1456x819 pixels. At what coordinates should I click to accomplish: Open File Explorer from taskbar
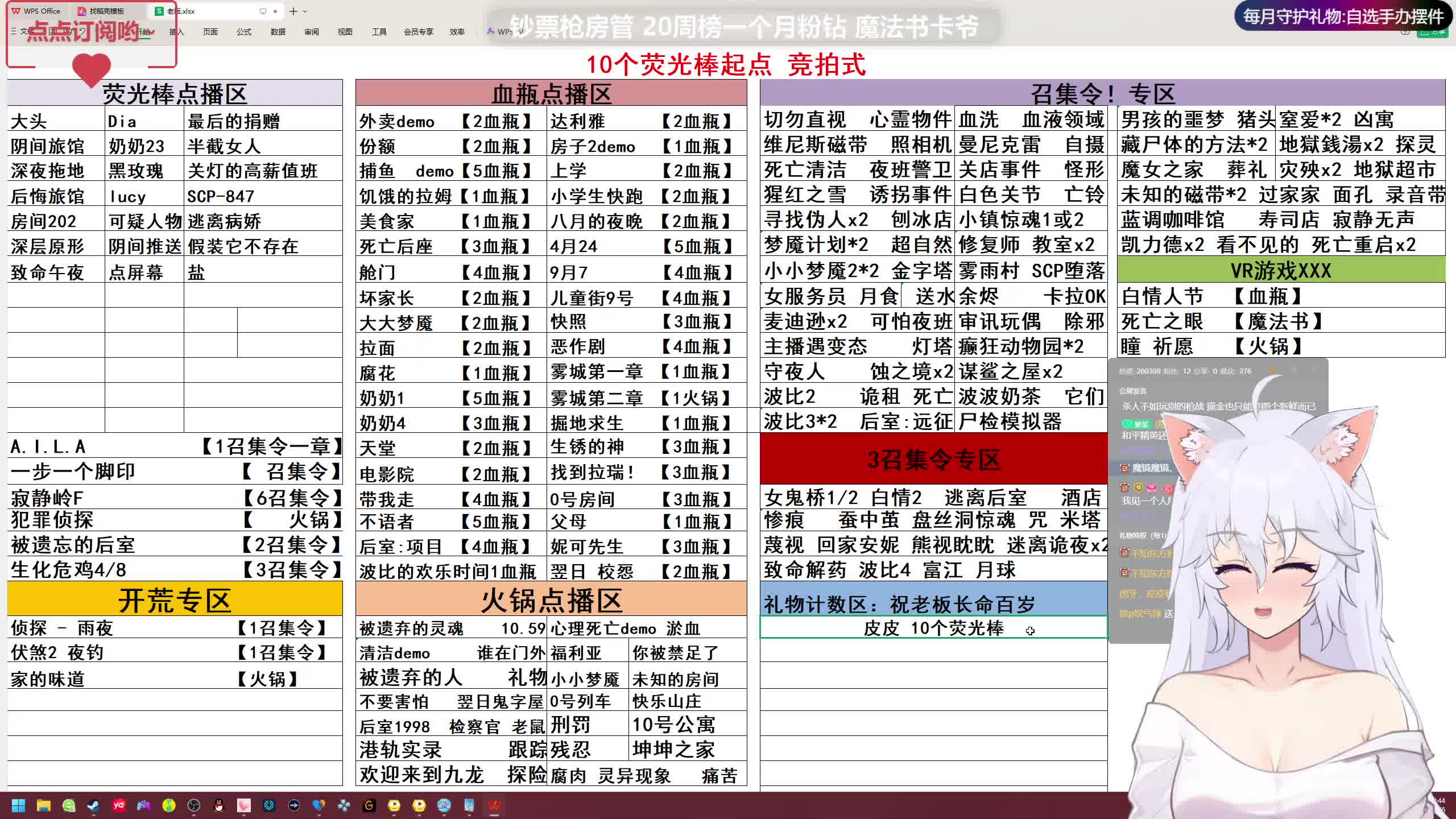[44, 805]
